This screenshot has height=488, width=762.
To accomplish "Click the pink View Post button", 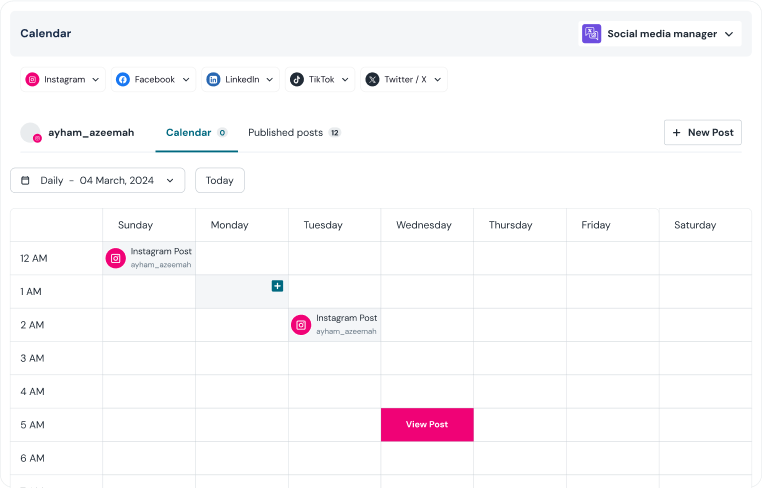I will coord(427,425).
